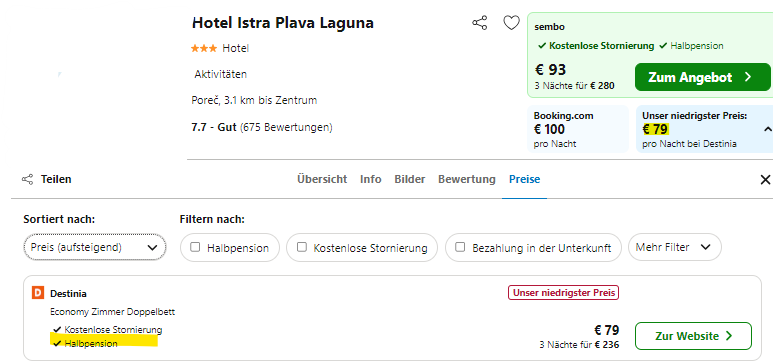This screenshot has height=361, width=773.
Task: Select the Booking.com €100 price offer
Action: click(578, 129)
